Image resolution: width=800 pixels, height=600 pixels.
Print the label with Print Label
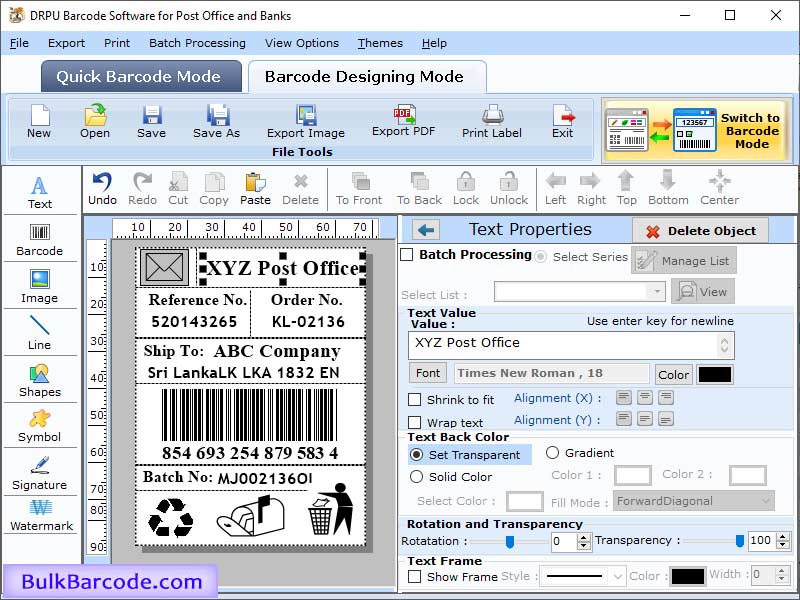[x=492, y=121]
